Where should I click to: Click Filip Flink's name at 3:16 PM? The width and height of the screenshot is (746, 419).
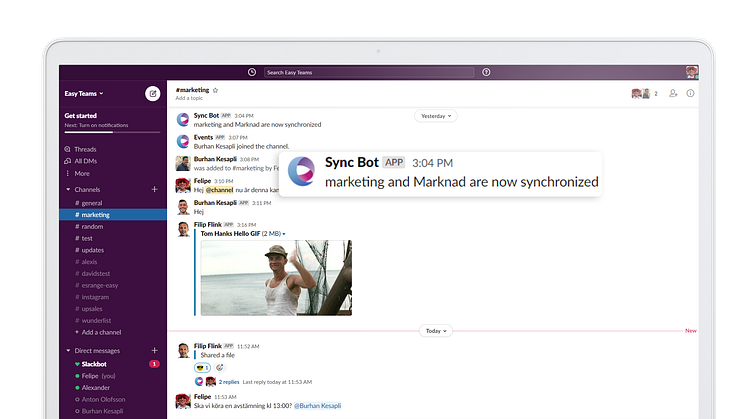207,224
